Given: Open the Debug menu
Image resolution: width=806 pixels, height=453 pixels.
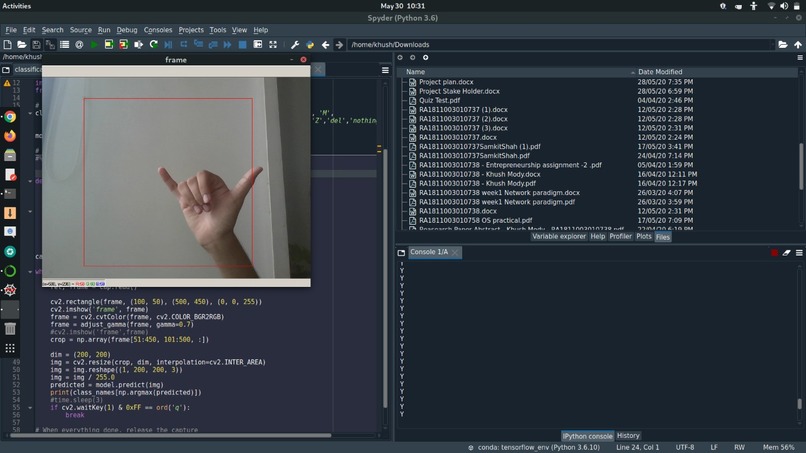Looking at the screenshot, I should [x=127, y=30].
